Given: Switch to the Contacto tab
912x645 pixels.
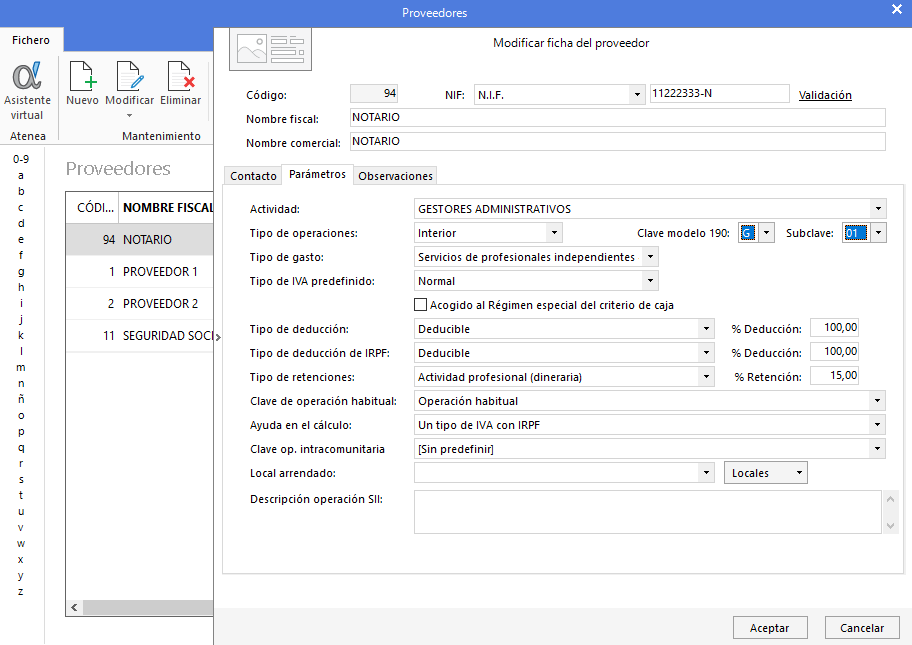Looking at the screenshot, I should [252, 175].
